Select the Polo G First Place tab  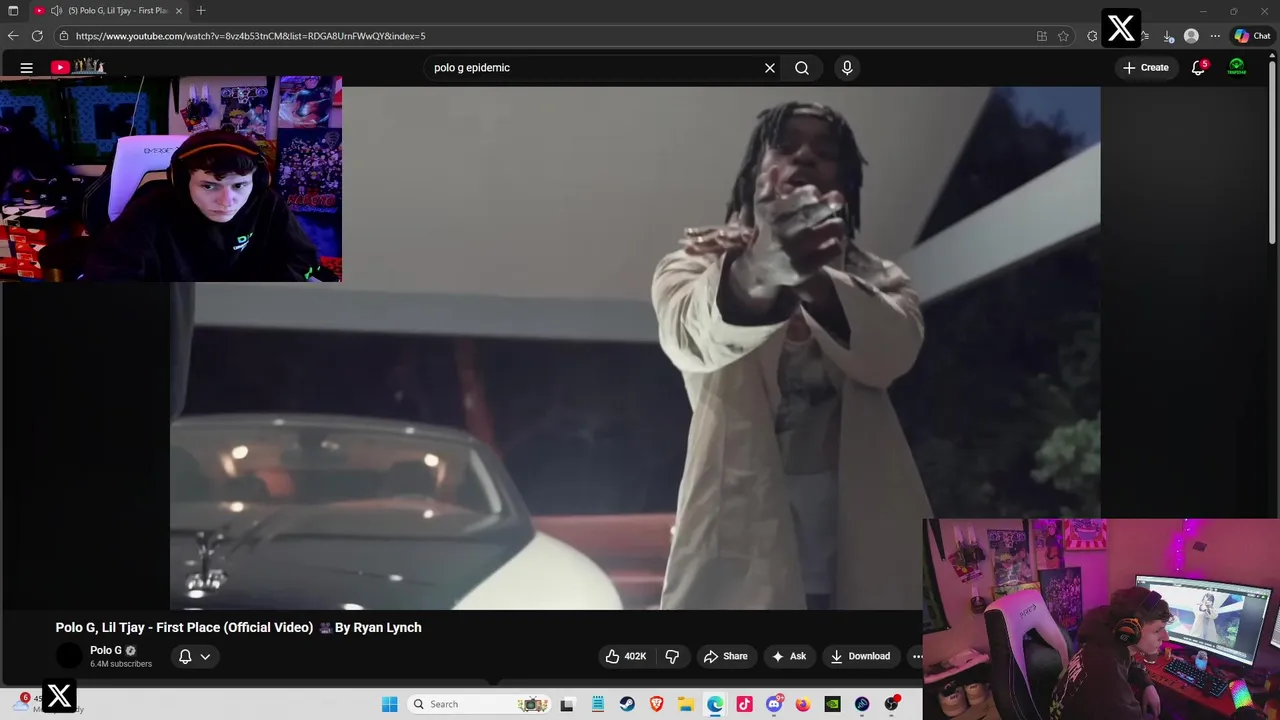click(110, 11)
